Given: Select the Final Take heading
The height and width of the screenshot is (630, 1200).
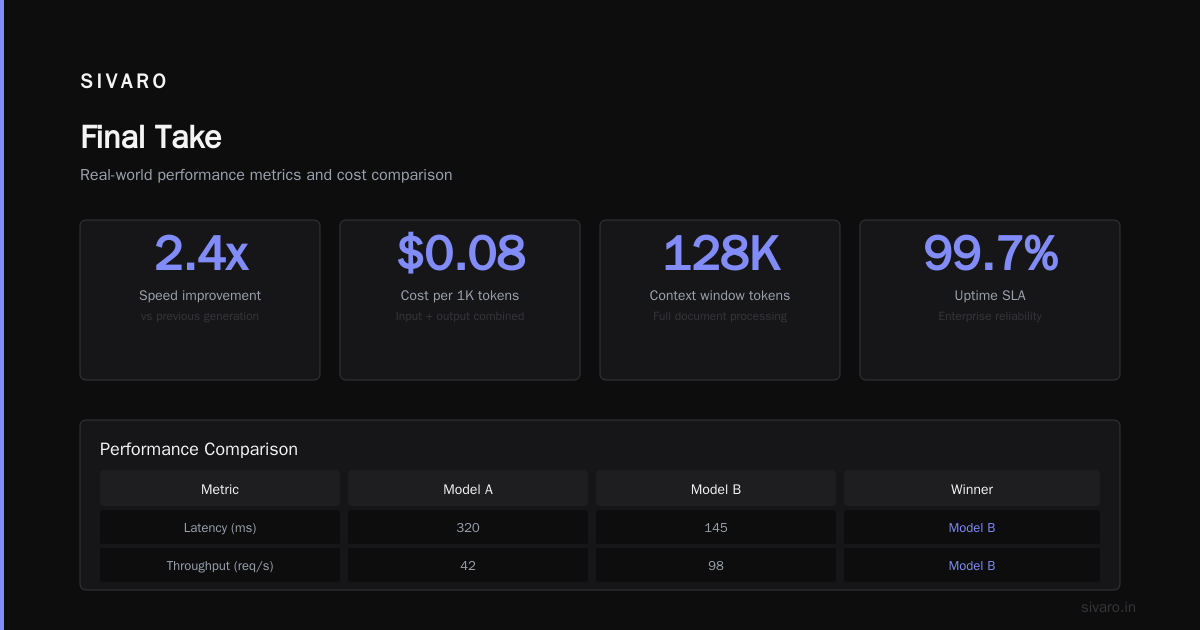Looking at the screenshot, I should point(151,137).
